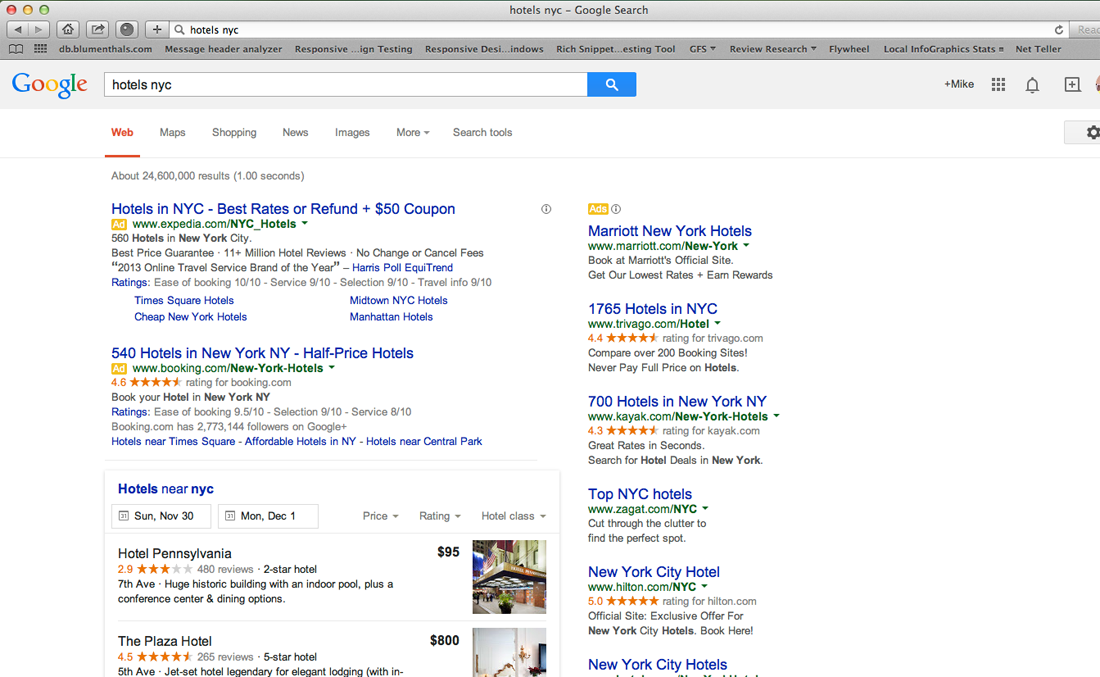The height and width of the screenshot is (677, 1100).
Task: Open the Top Sites grid
Action: point(40,49)
